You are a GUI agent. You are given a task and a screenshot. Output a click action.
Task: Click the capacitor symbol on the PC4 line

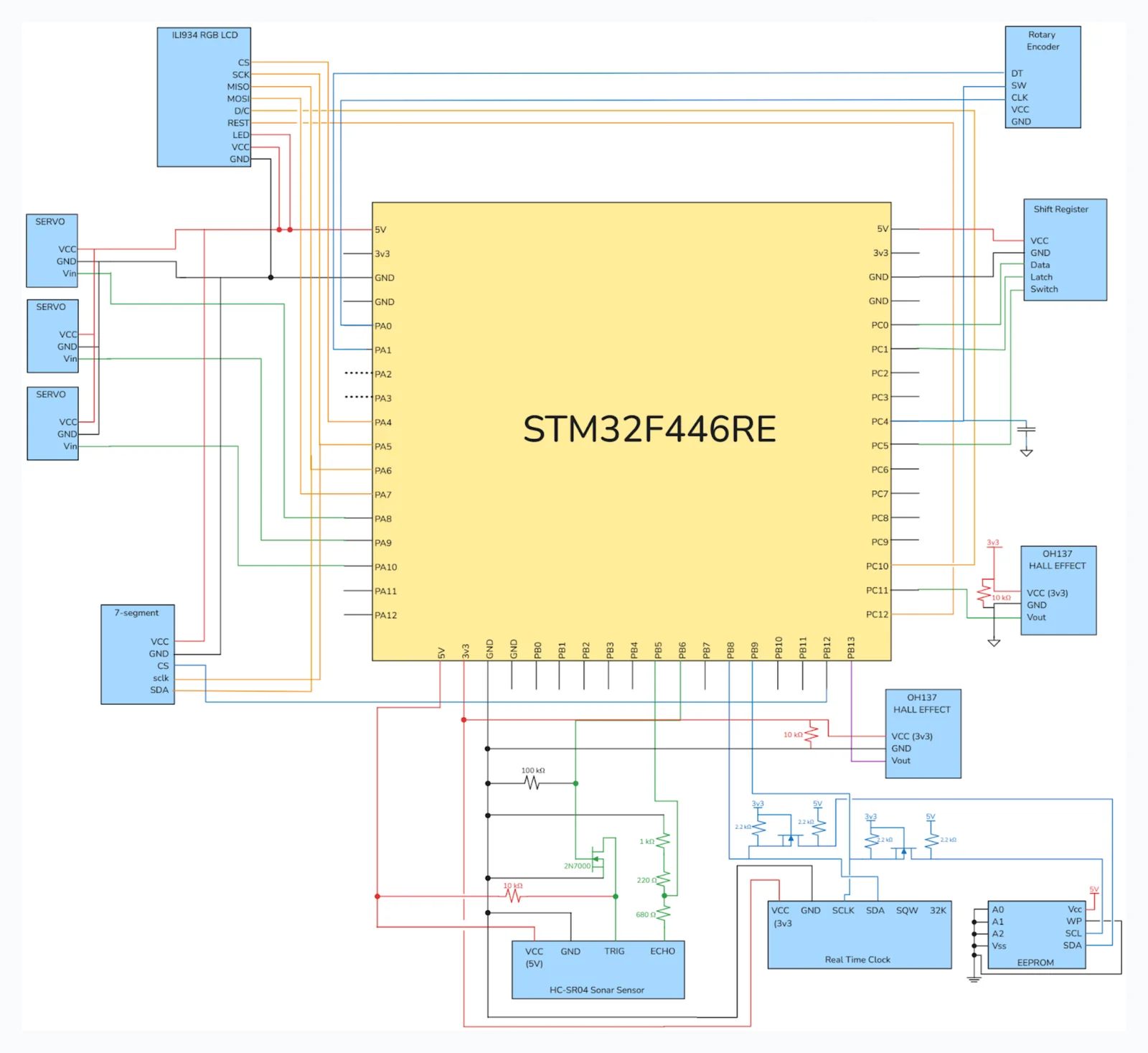coord(1027,429)
